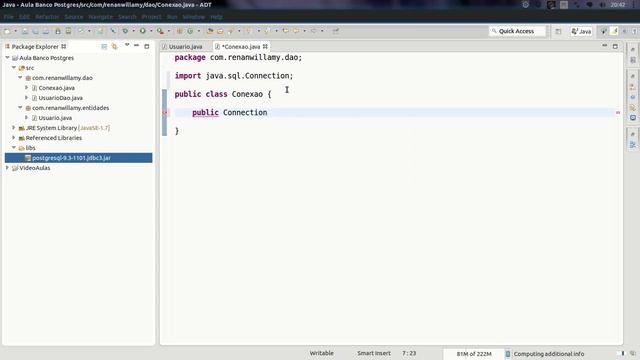Viewport: 640px width, 360px height.
Task: Expand the Referenced Libraries node
Action: [14, 138]
